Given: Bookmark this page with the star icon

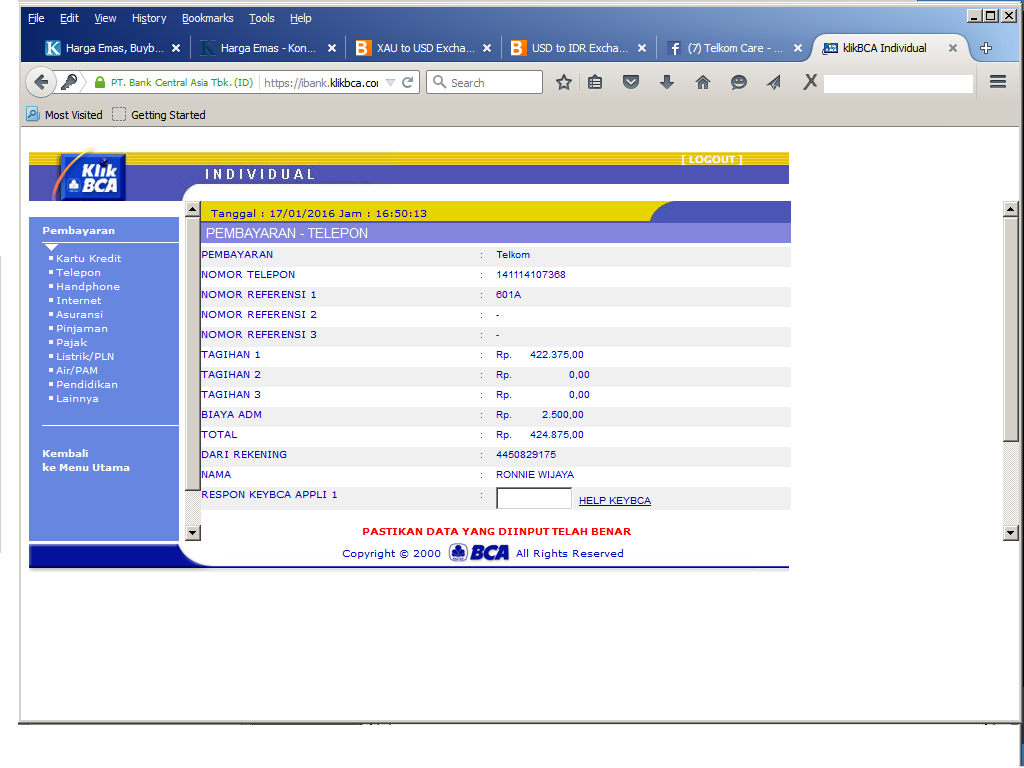Looking at the screenshot, I should point(564,82).
